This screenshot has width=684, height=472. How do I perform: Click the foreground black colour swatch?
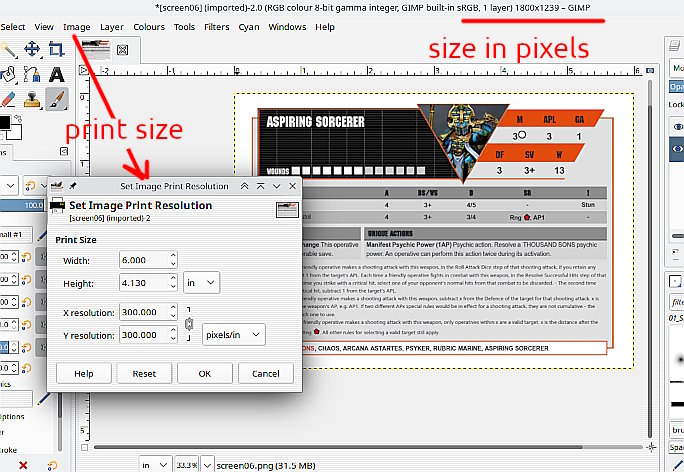click(4, 123)
